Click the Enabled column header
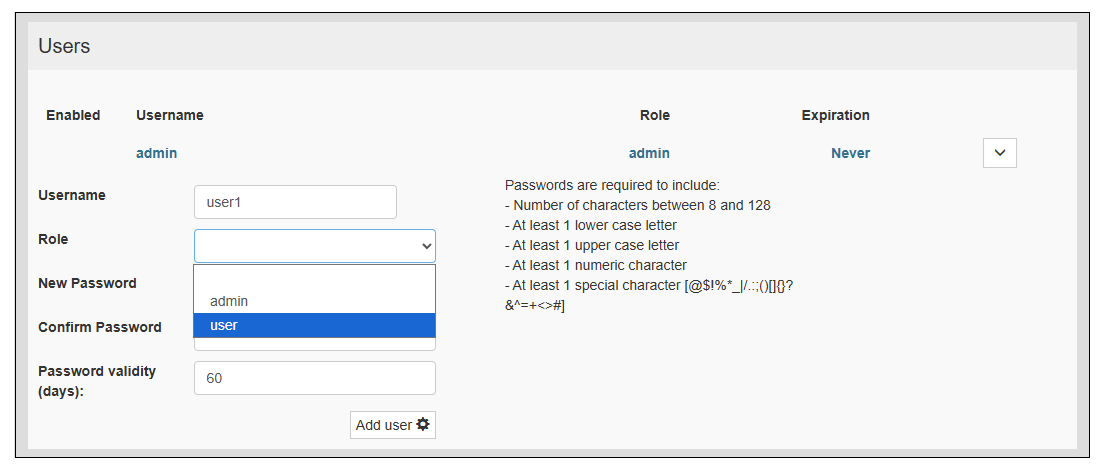 click(x=73, y=115)
